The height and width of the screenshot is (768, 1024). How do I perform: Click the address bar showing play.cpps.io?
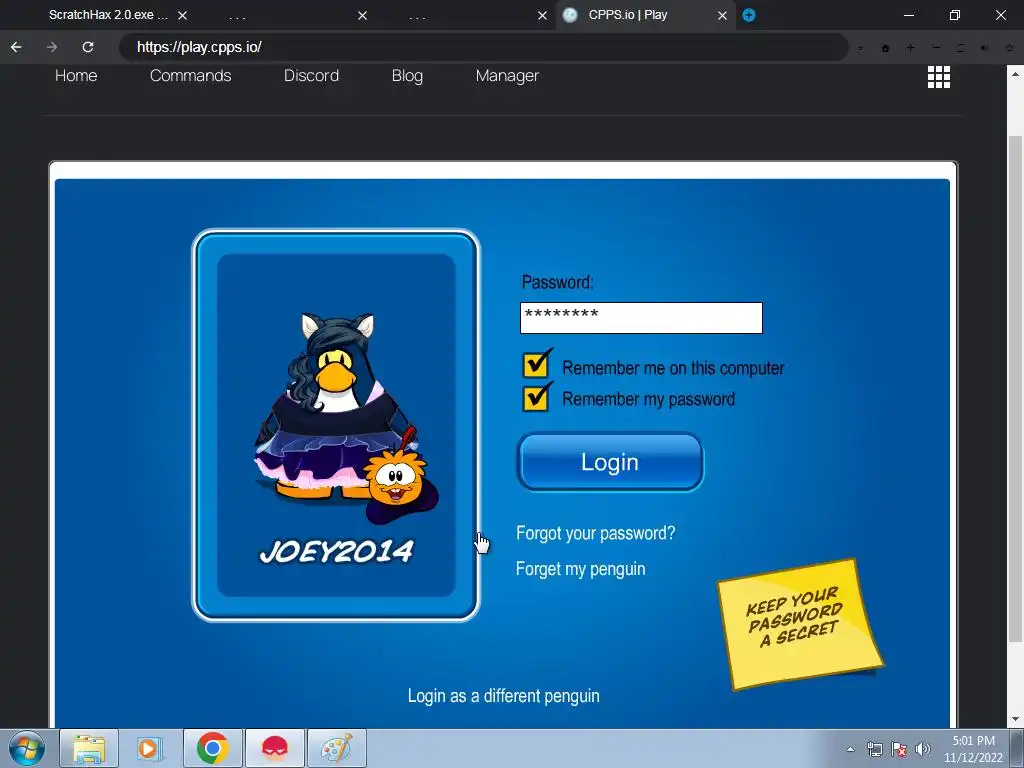pos(483,47)
